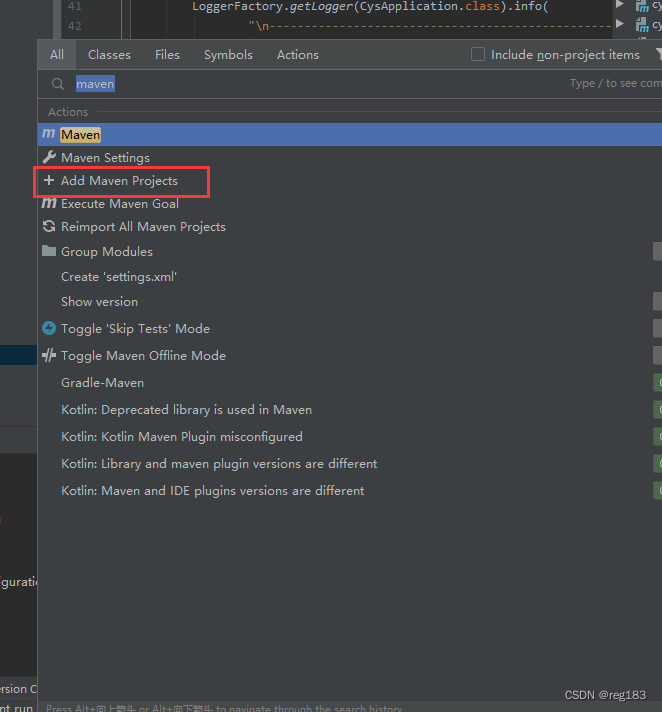The image size is (662, 712).
Task: Select Kotlin: Library and maven plugin versions
Action: point(219,464)
